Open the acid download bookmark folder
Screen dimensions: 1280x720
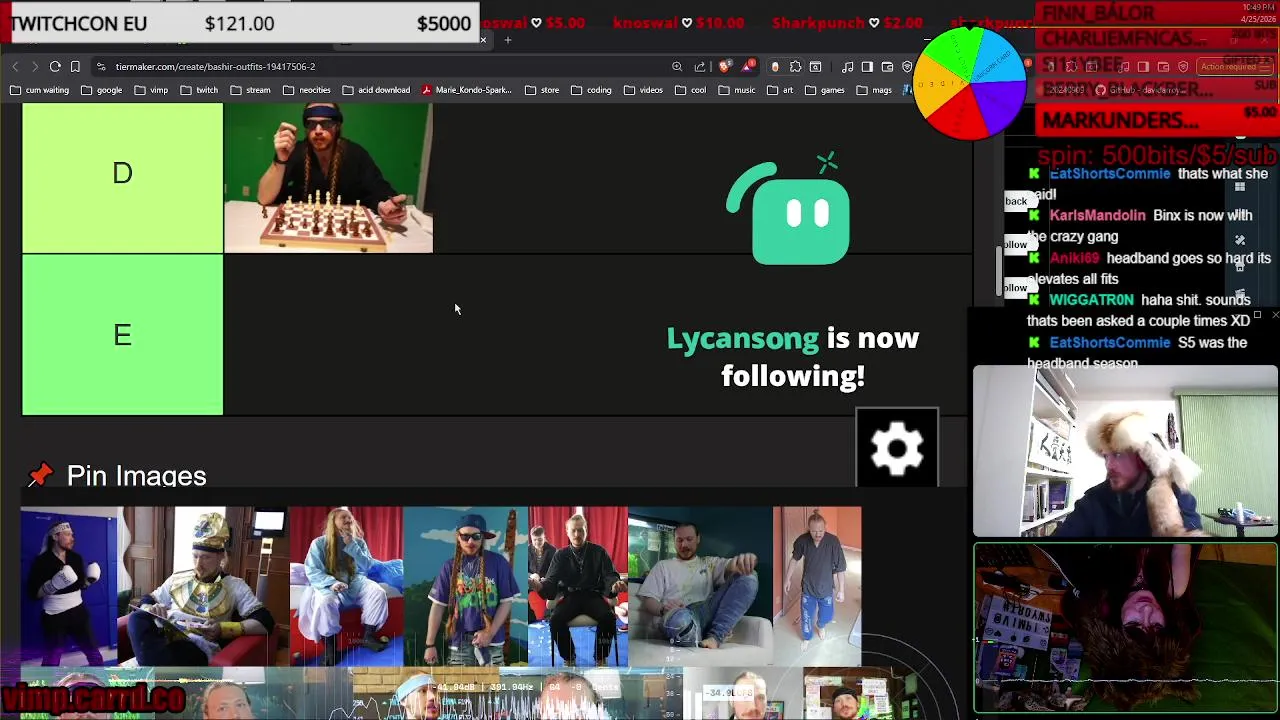coord(376,90)
